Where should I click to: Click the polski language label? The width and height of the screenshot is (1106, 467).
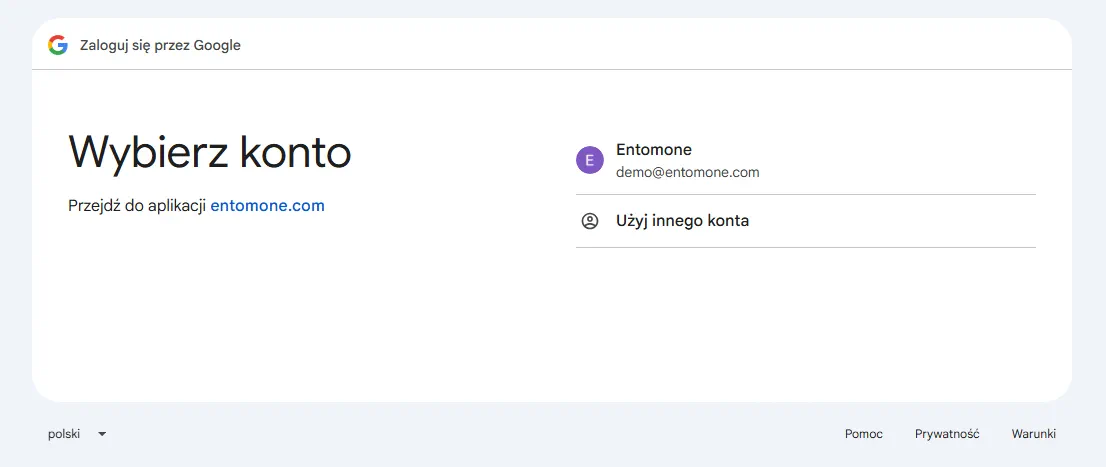[x=64, y=434]
